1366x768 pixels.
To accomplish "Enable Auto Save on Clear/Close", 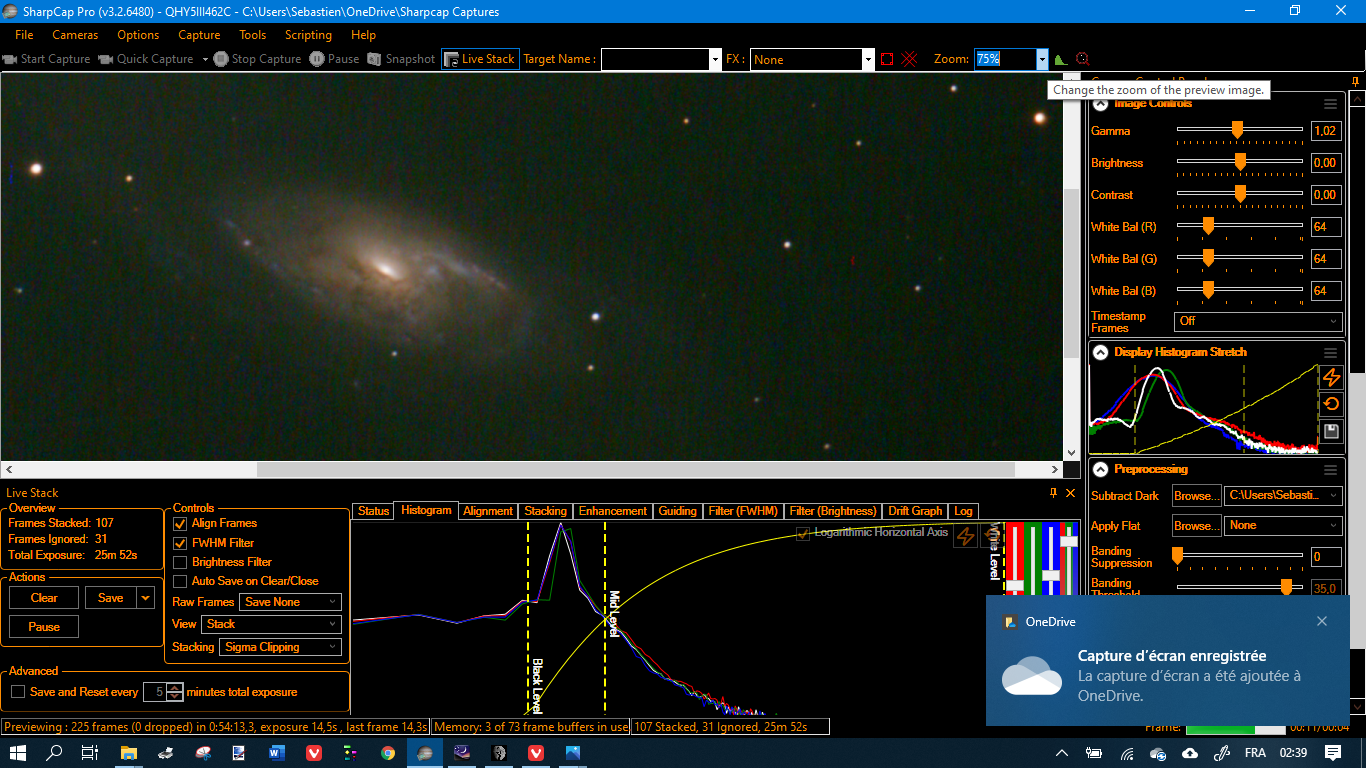I will (x=181, y=581).
